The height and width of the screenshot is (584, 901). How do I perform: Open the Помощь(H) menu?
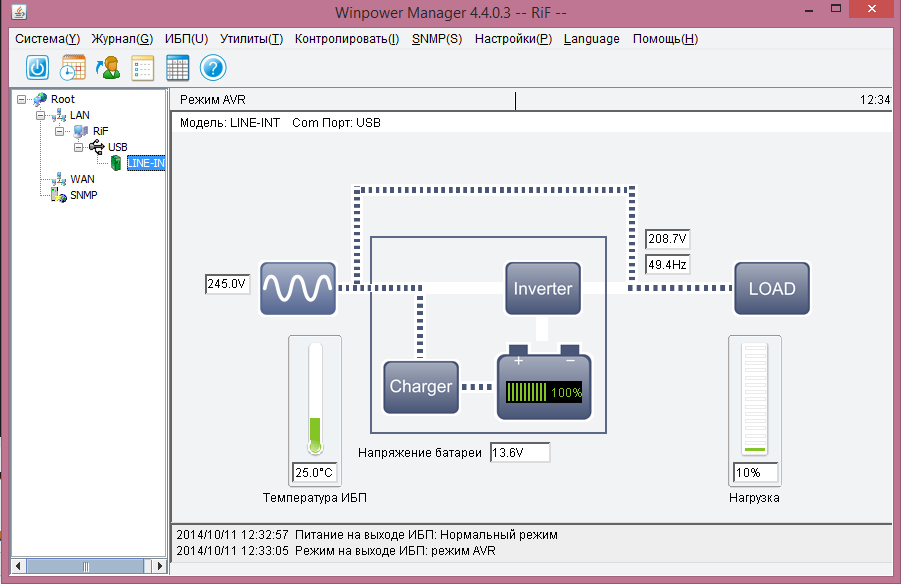click(x=665, y=39)
